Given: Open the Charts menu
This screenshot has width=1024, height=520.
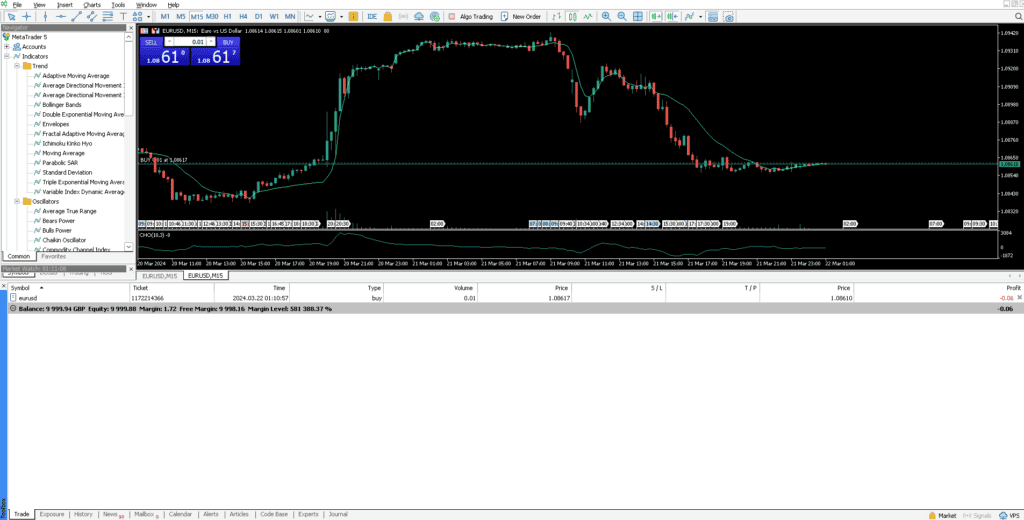Looking at the screenshot, I should pos(92,5).
